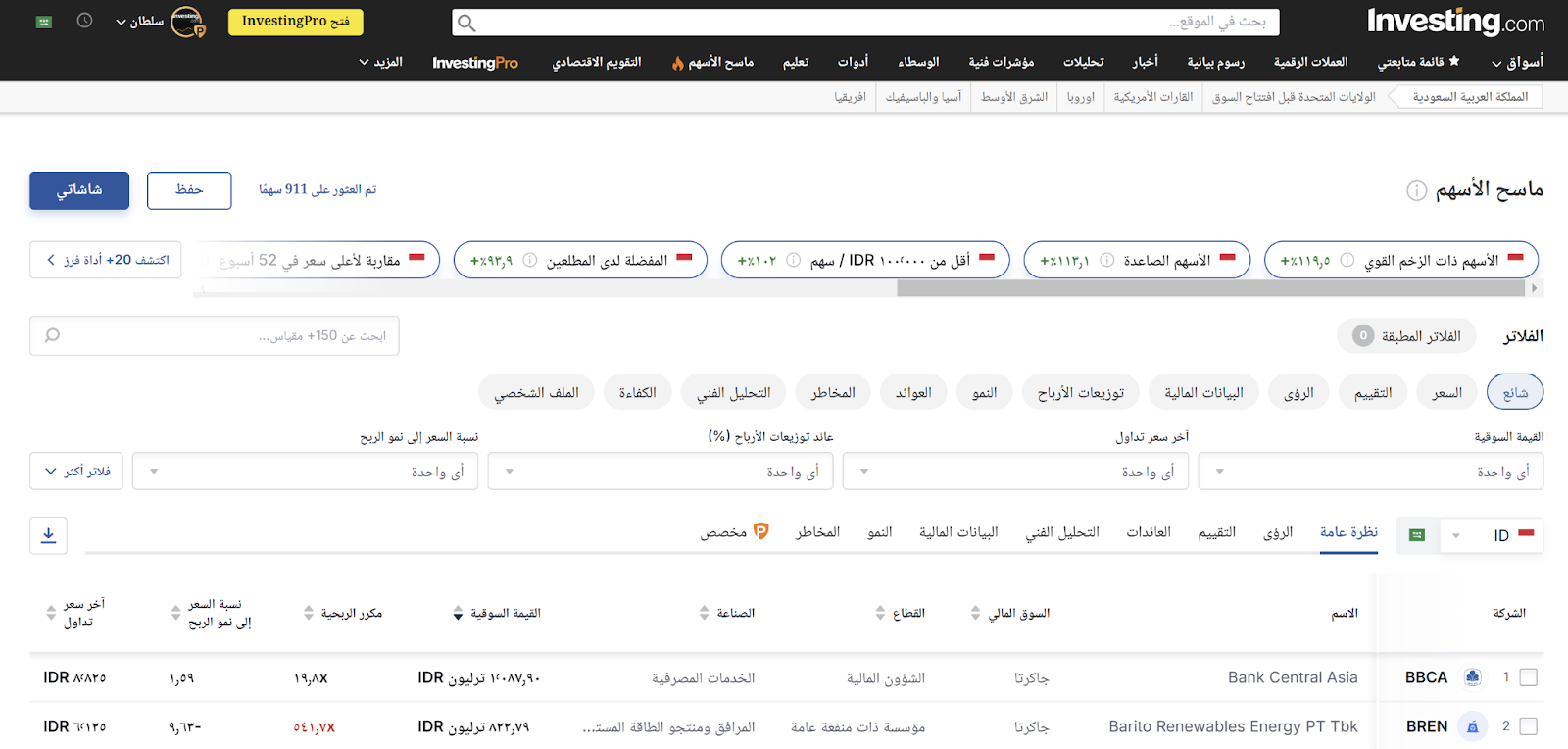Click the download table icon
The width and height of the screenshot is (1568, 749).
[48, 535]
